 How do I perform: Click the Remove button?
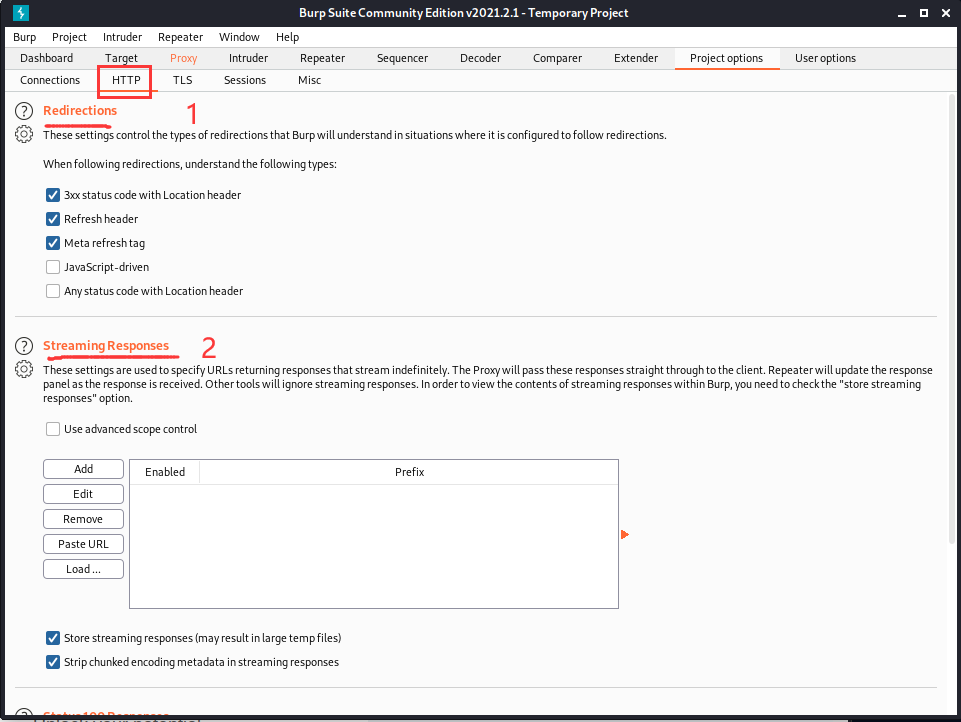coord(83,519)
